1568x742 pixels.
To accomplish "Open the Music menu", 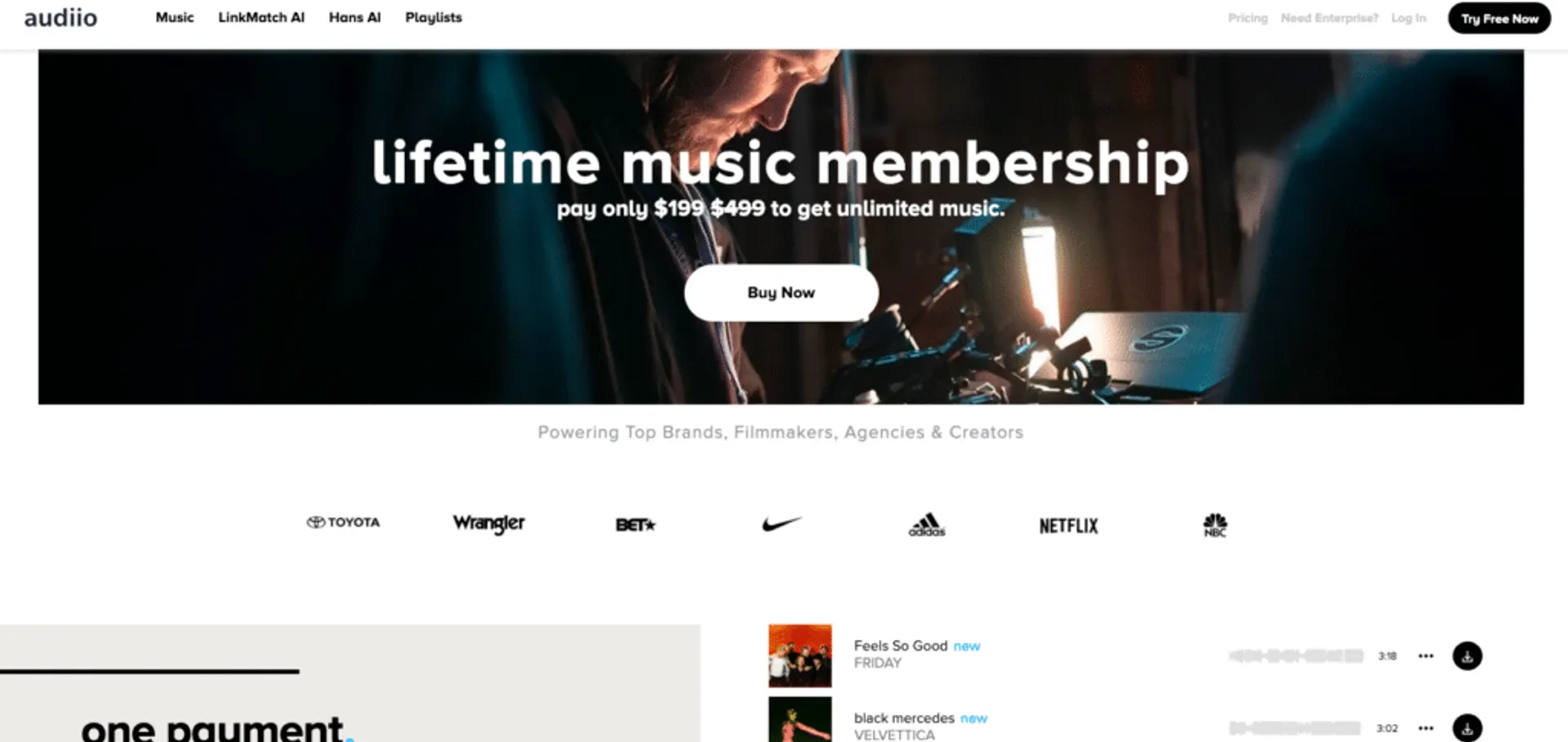I will coord(175,17).
